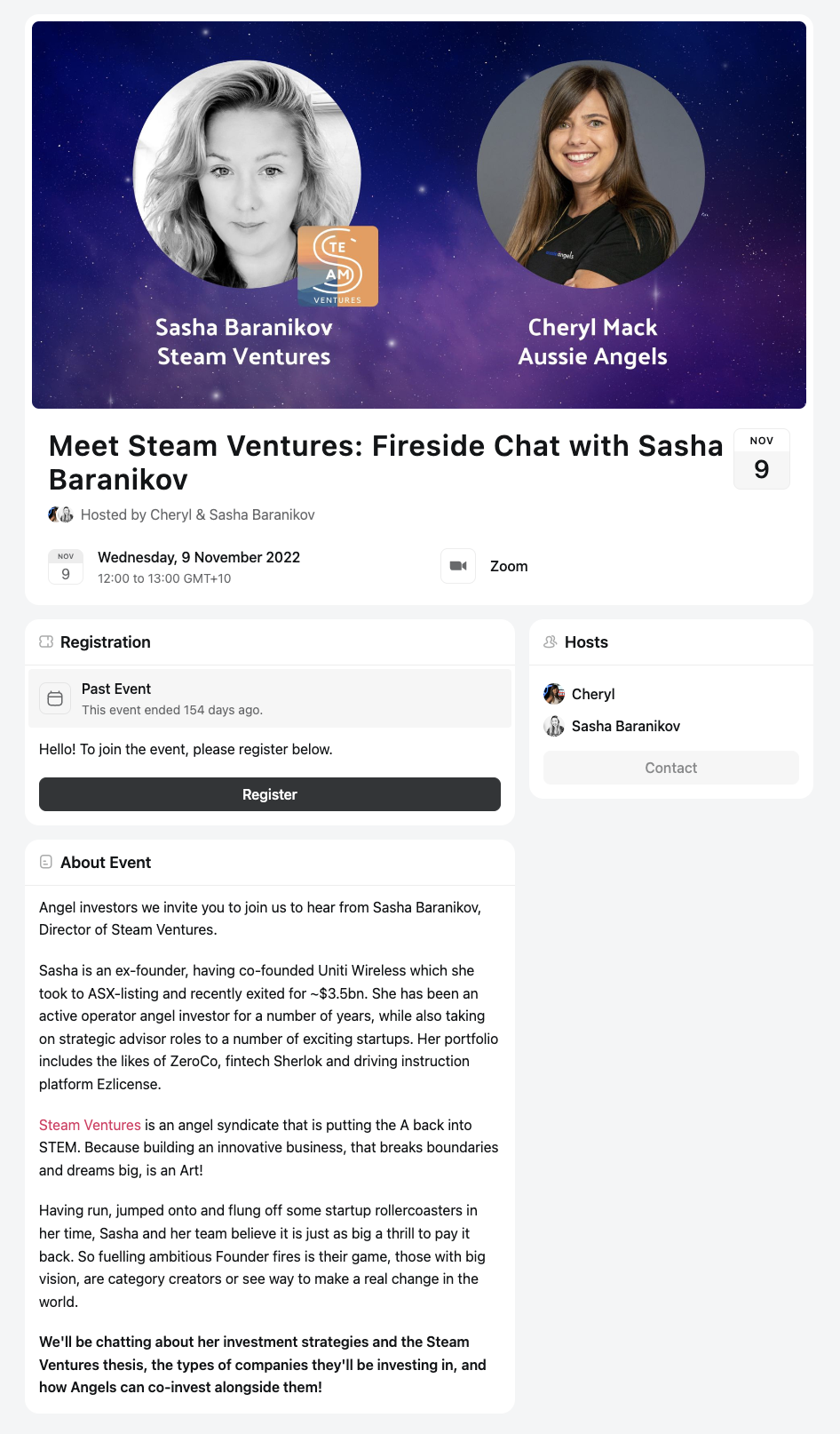Screen dimensions: 840x1434
Task: Open host Sasha Baranikov's profile name
Action: point(626,726)
